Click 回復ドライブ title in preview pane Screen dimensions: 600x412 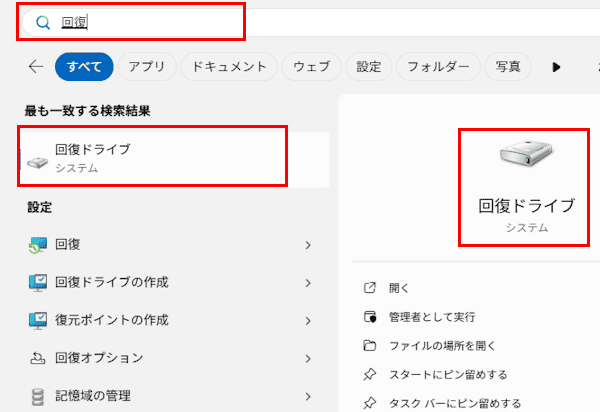527,206
